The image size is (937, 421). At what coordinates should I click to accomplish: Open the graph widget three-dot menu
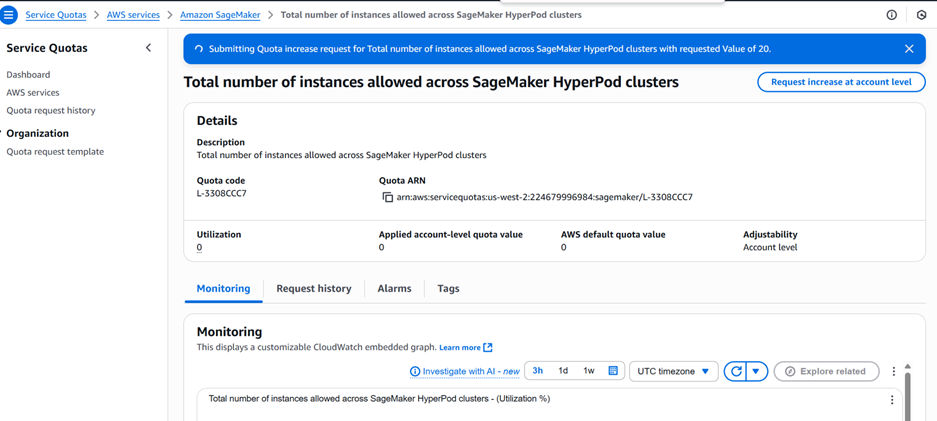892,400
